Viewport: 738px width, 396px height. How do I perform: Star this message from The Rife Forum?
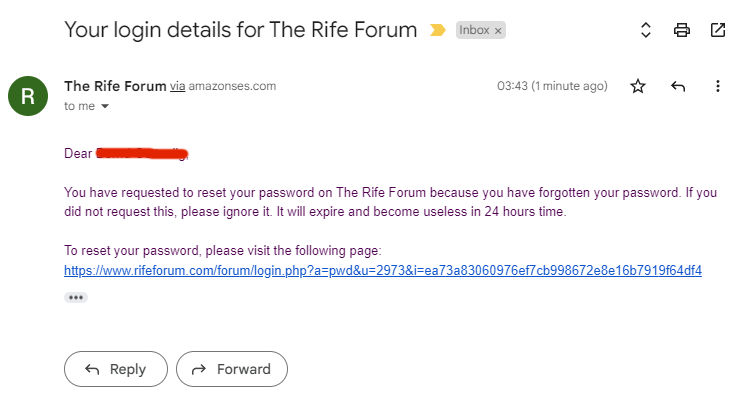638,86
